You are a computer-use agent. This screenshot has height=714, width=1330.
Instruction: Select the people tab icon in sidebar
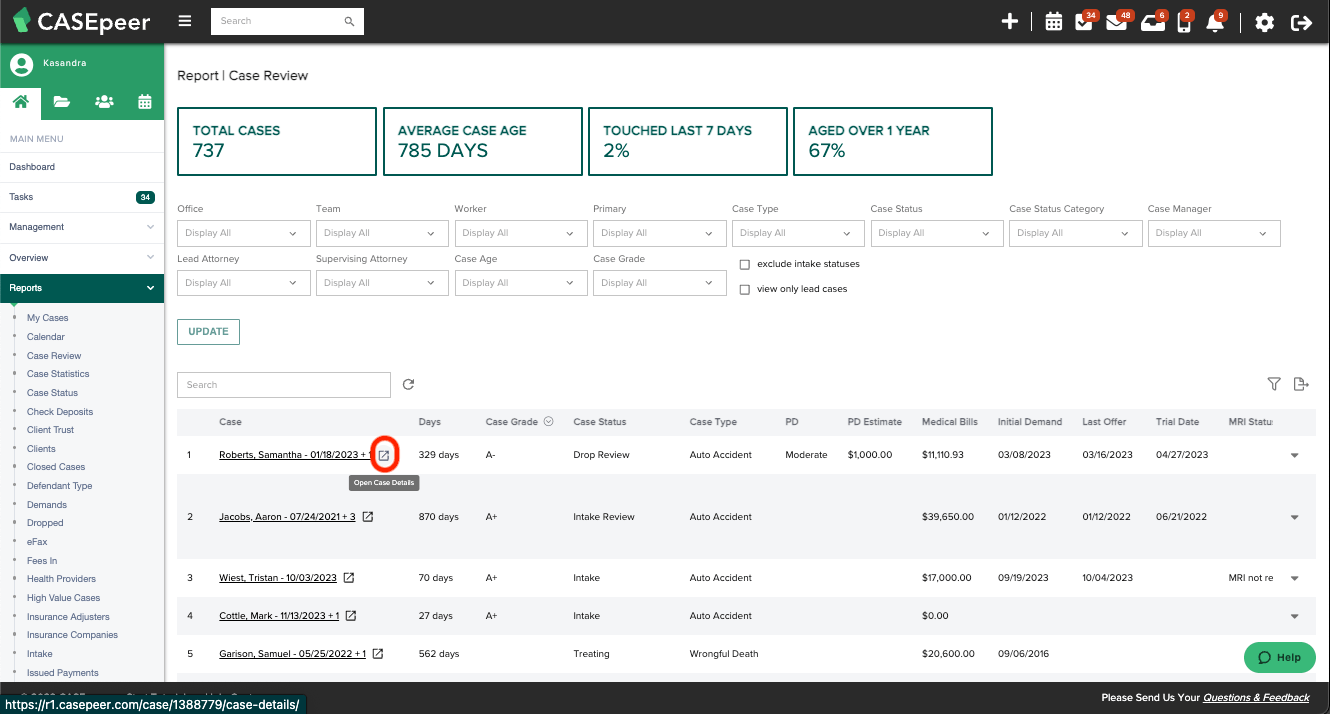pos(104,101)
